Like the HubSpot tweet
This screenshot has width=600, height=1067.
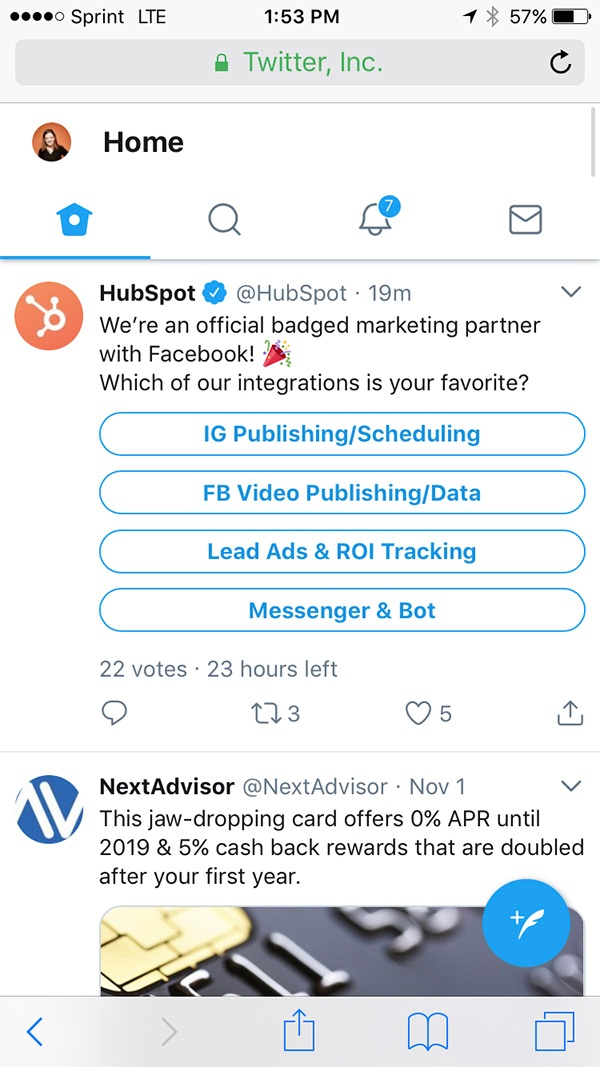tap(418, 713)
